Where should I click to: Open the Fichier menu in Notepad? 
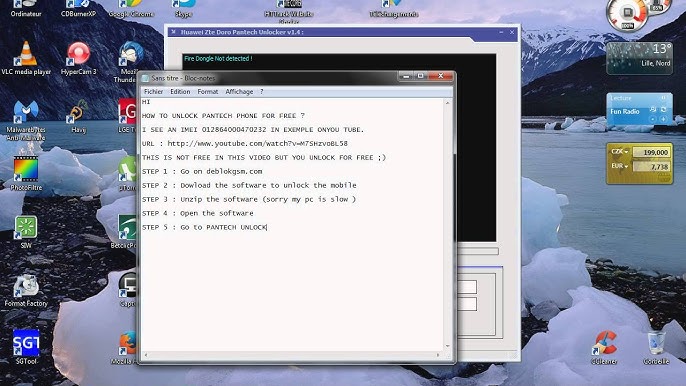tap(153, 91)
